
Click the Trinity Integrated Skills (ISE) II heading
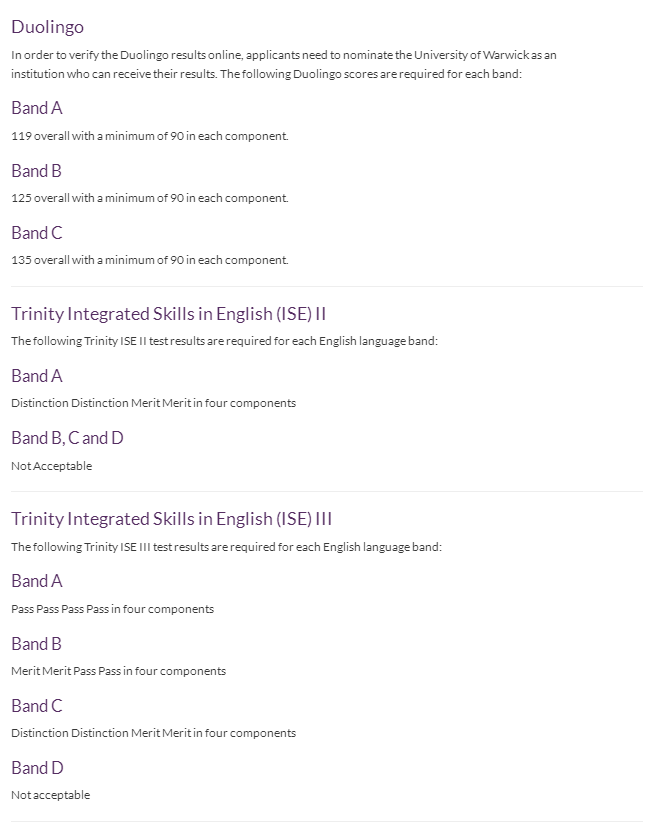coord(169,314)
